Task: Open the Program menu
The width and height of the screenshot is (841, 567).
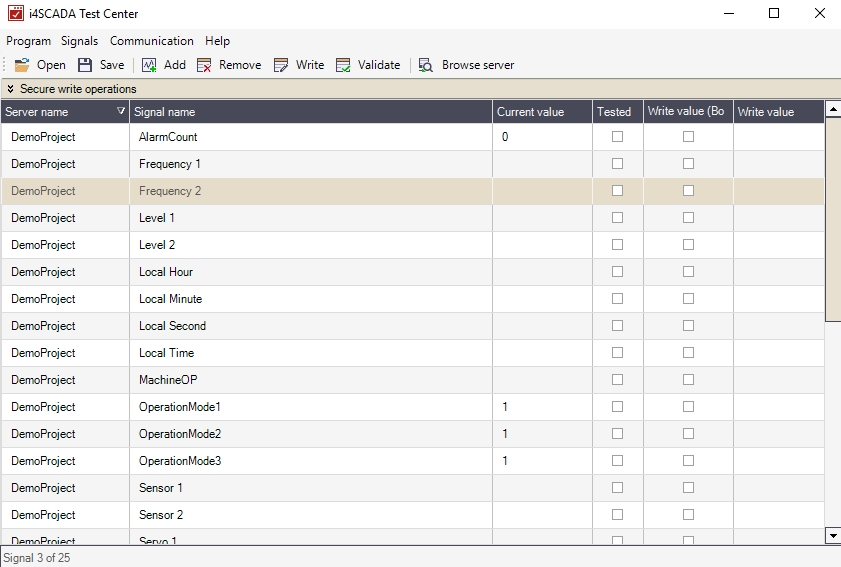Action: [28, 41]
